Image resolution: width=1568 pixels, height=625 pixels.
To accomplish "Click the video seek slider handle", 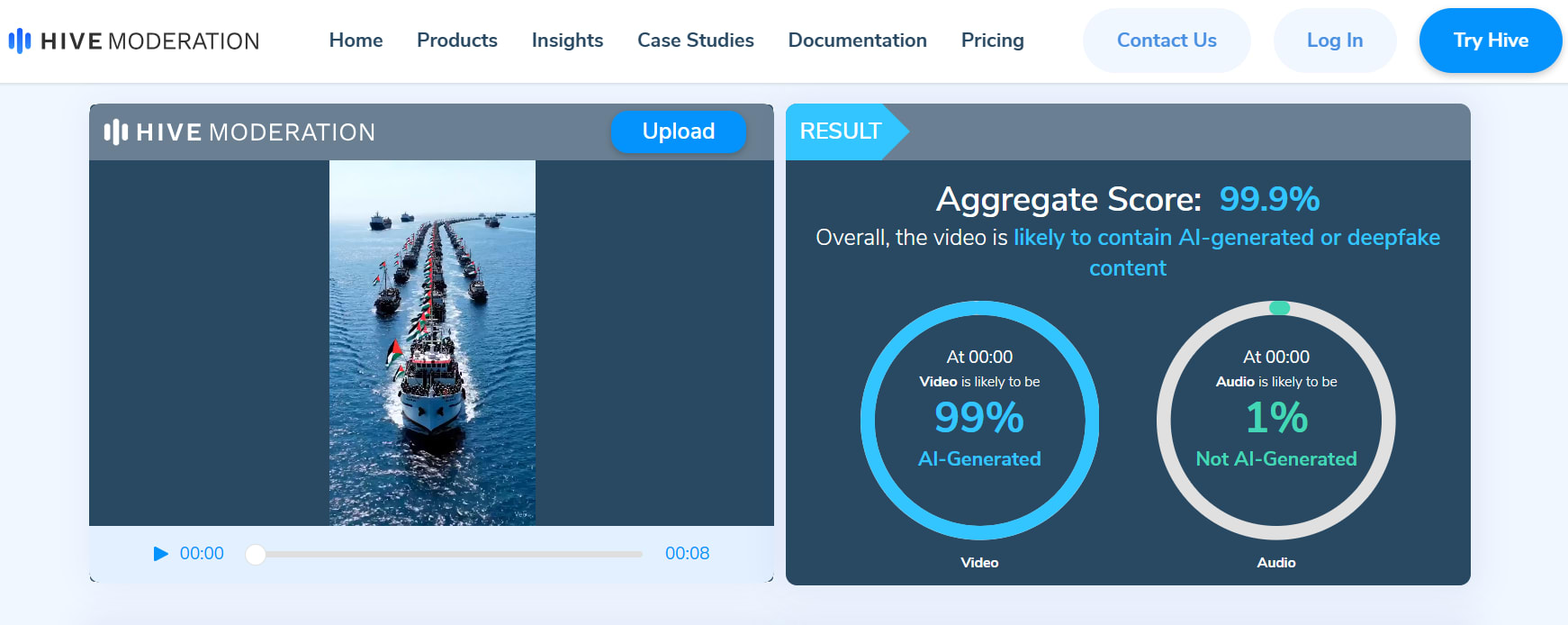I will click(x=256, y=554).
